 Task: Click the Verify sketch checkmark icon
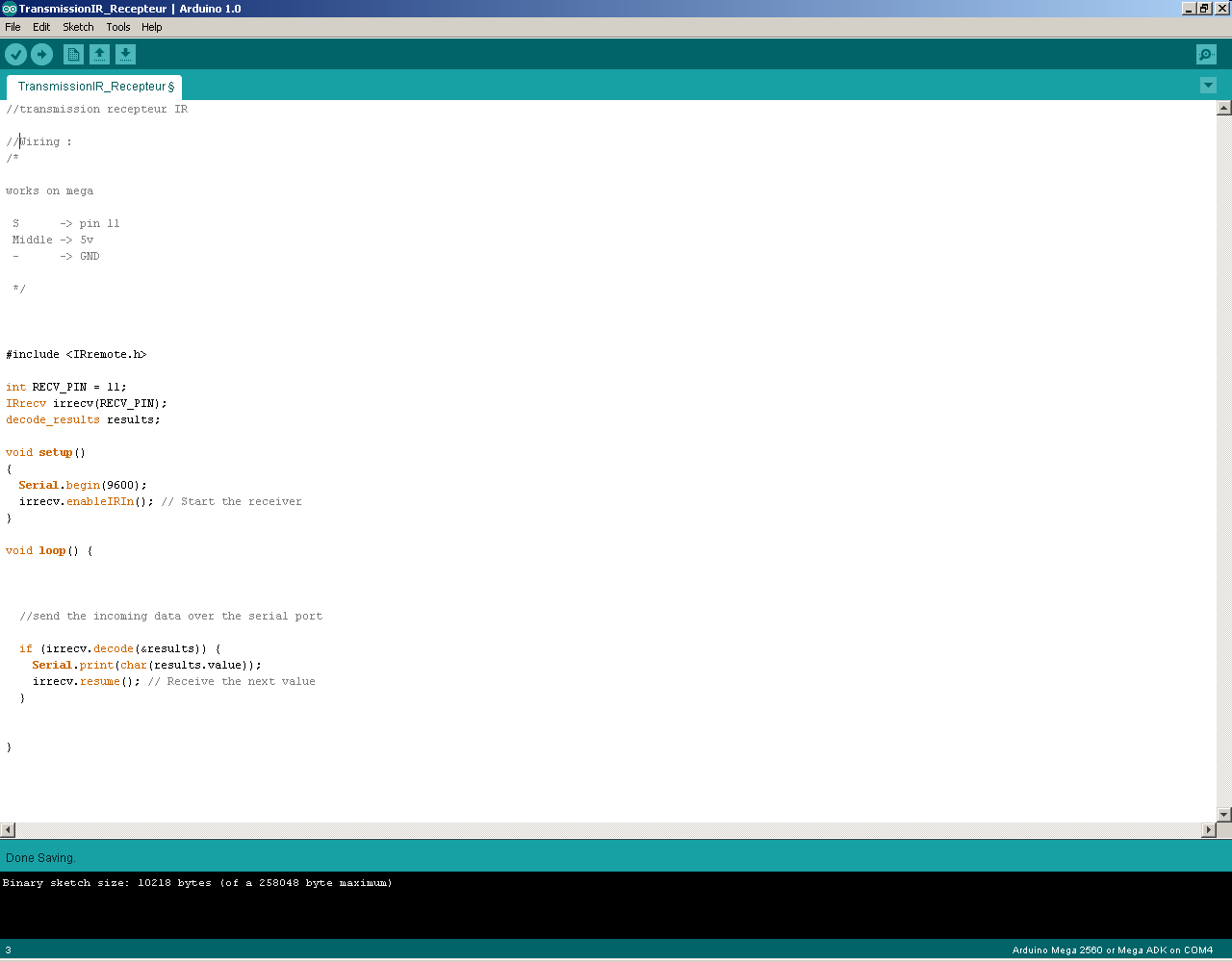[x=16, y=55]
